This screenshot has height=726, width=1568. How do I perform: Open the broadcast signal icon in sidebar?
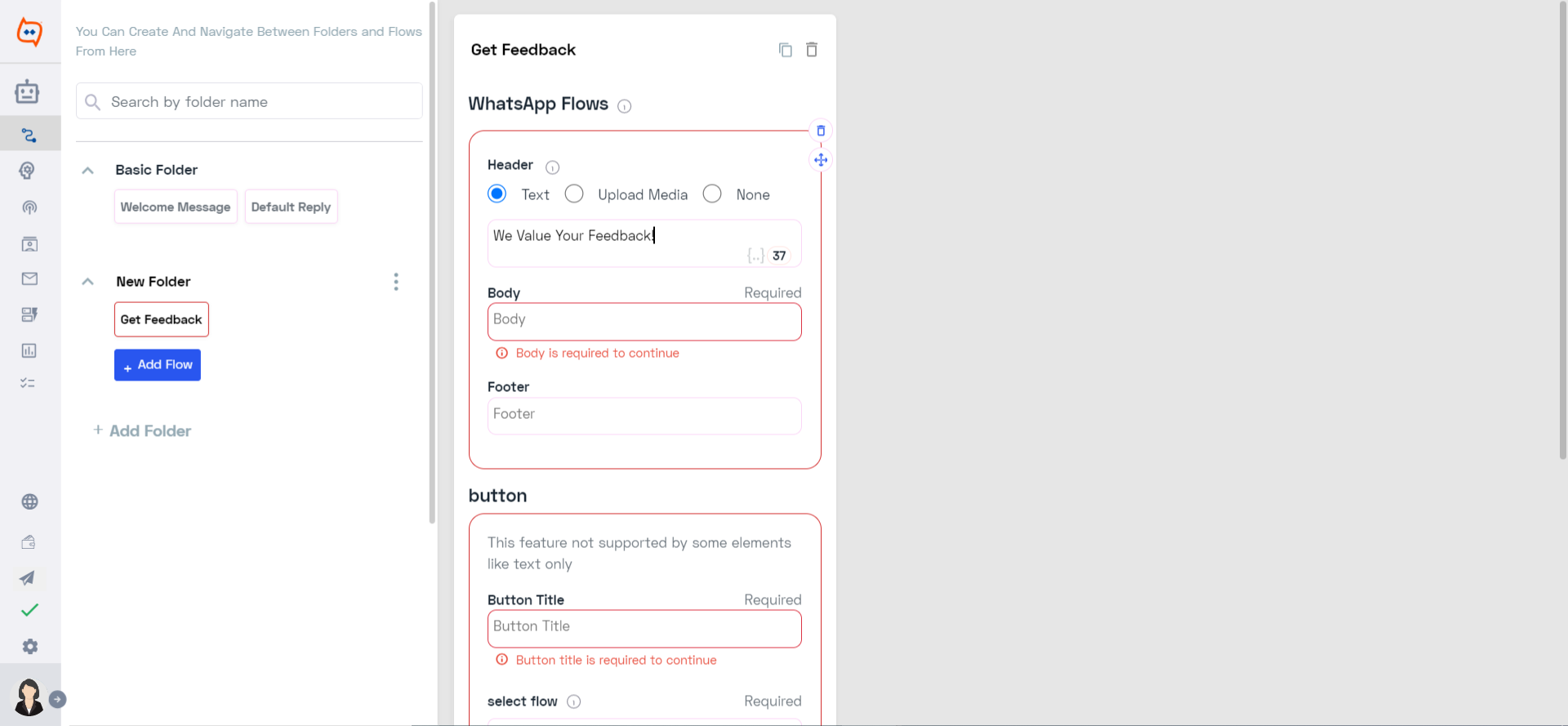[x=29, y=207]
